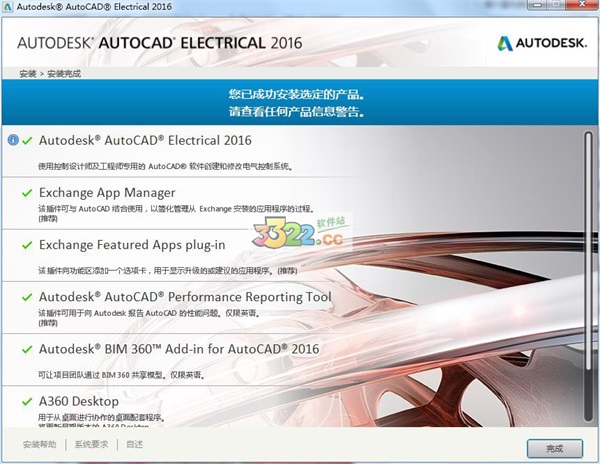The image size is (600, 464).
Task: Click the green checkmark next to Autodesk AutoCAD Electrical 2016
Action: tap(27, 141)
